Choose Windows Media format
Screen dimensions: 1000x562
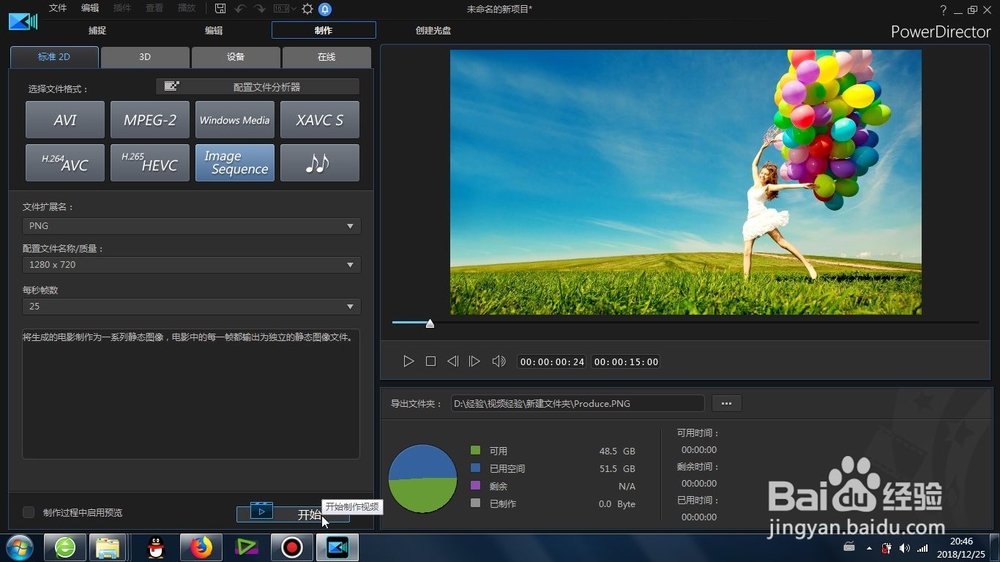[x=235, y=119]
